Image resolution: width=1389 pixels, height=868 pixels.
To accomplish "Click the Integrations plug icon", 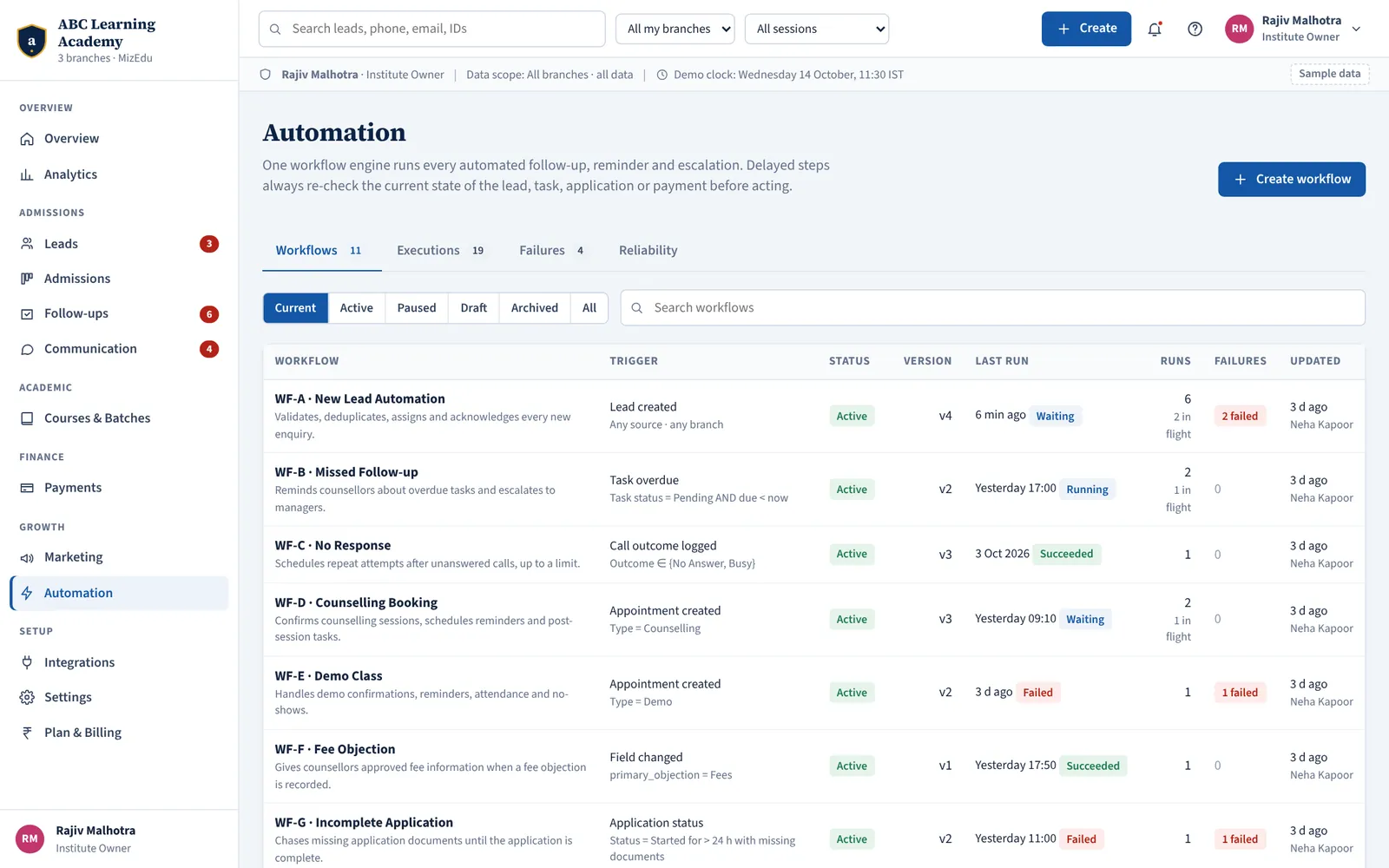I will click(x=27, y=662).
